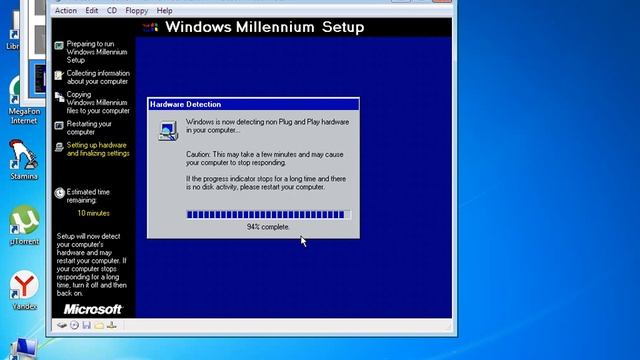Click 'Estimated time remaining' label
Viewport: 640px width, 360px height.
coord(88,196)
